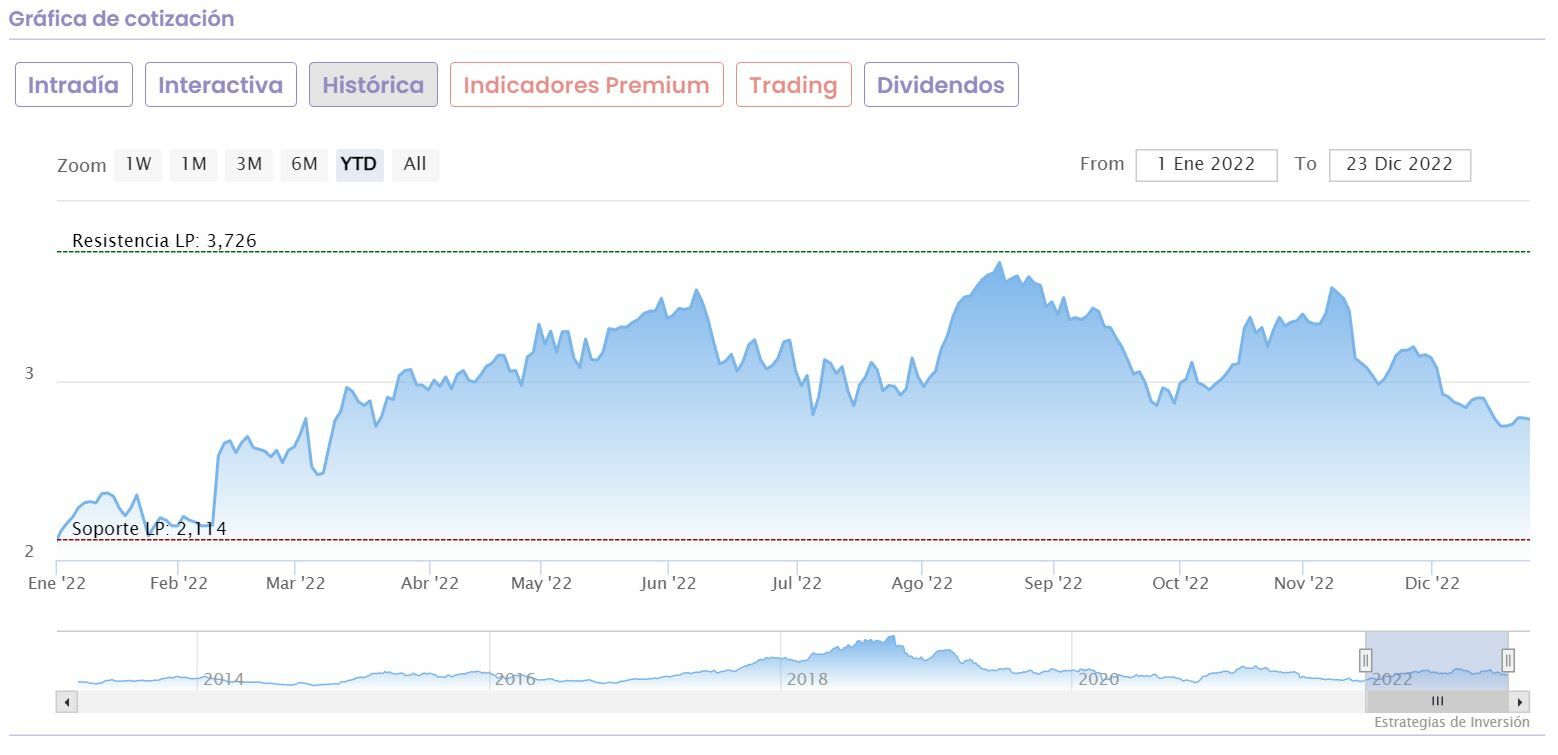Image resolution: width=1558 pixels, height=755 pixels.
Task: Click the From date field
Action: pyautogui.click(x=1206, y=165)
